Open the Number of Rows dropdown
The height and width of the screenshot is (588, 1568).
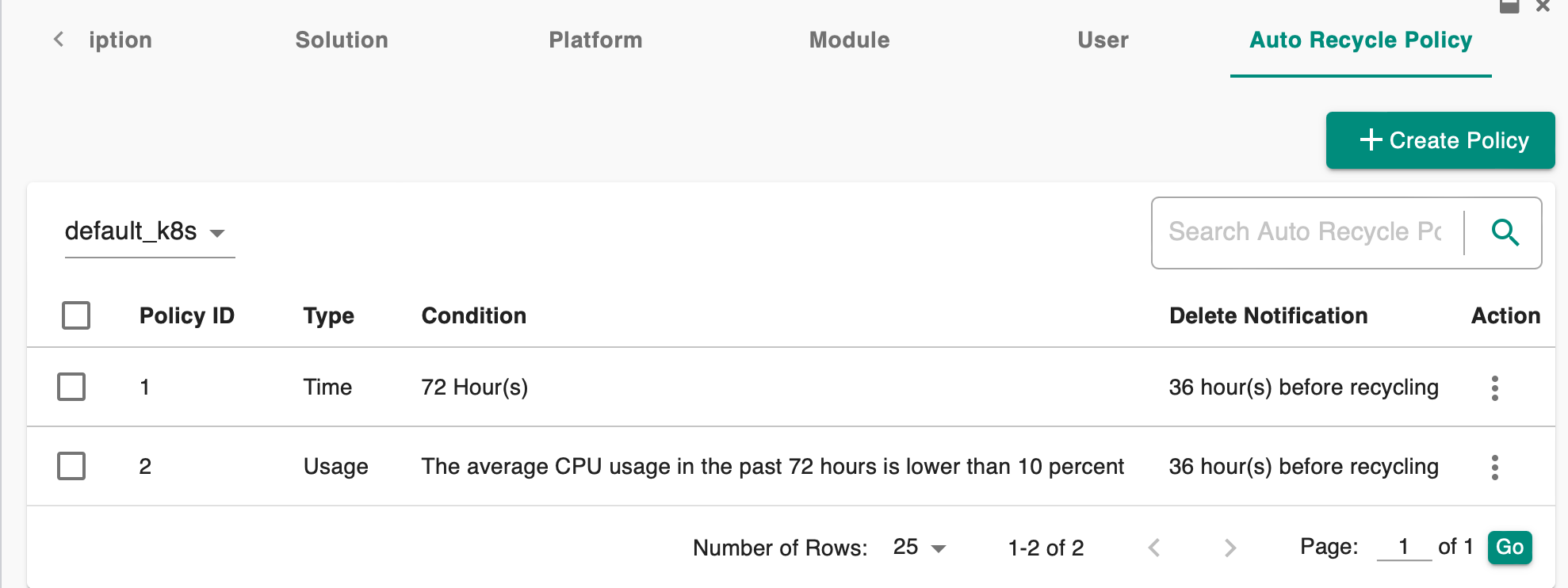[x=919, y=548]
